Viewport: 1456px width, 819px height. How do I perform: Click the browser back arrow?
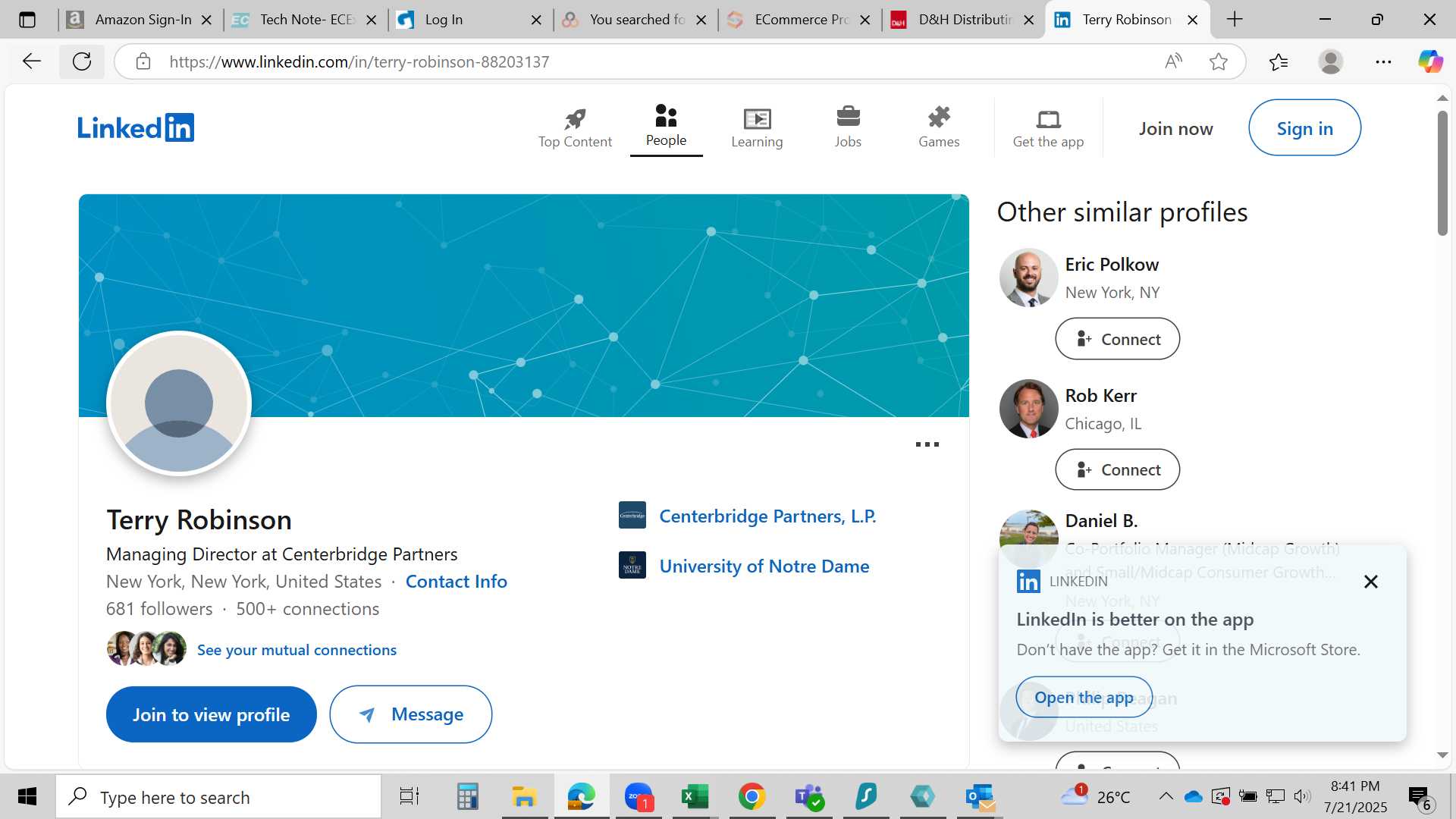point(31,61)
